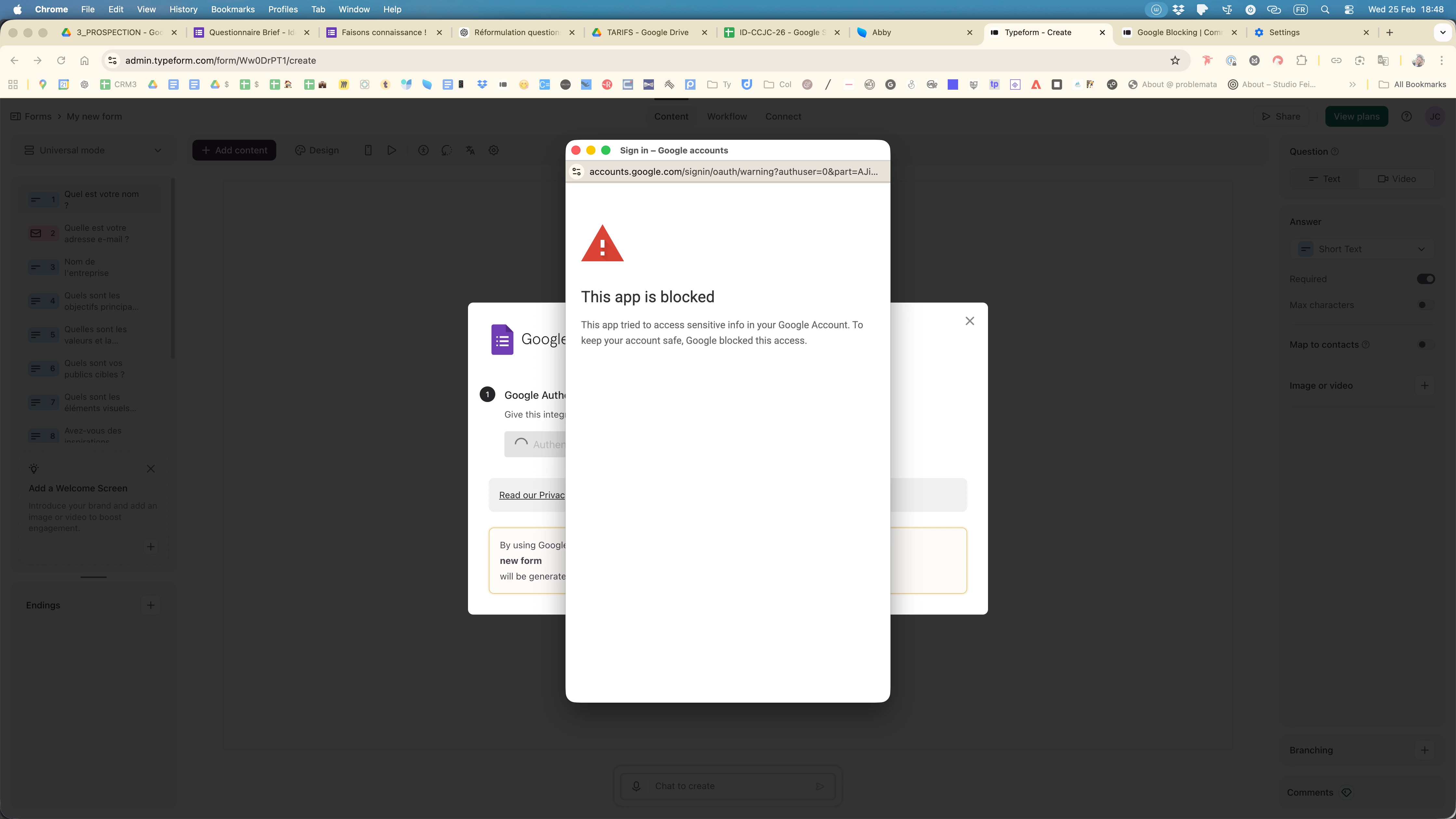Click the Add content button
Viewport: 1456px width, 819px height.
(x=234, y=150)
